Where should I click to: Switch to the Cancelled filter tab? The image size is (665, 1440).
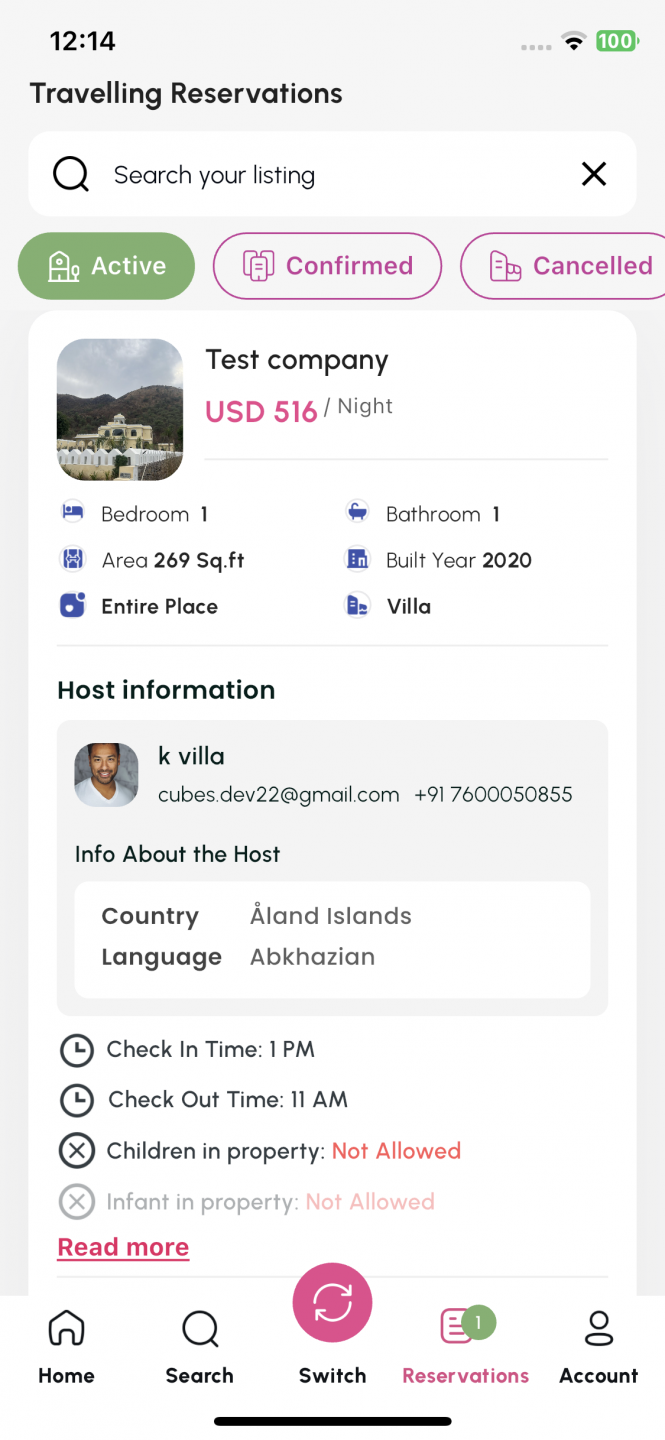click(x=562, y=266)
